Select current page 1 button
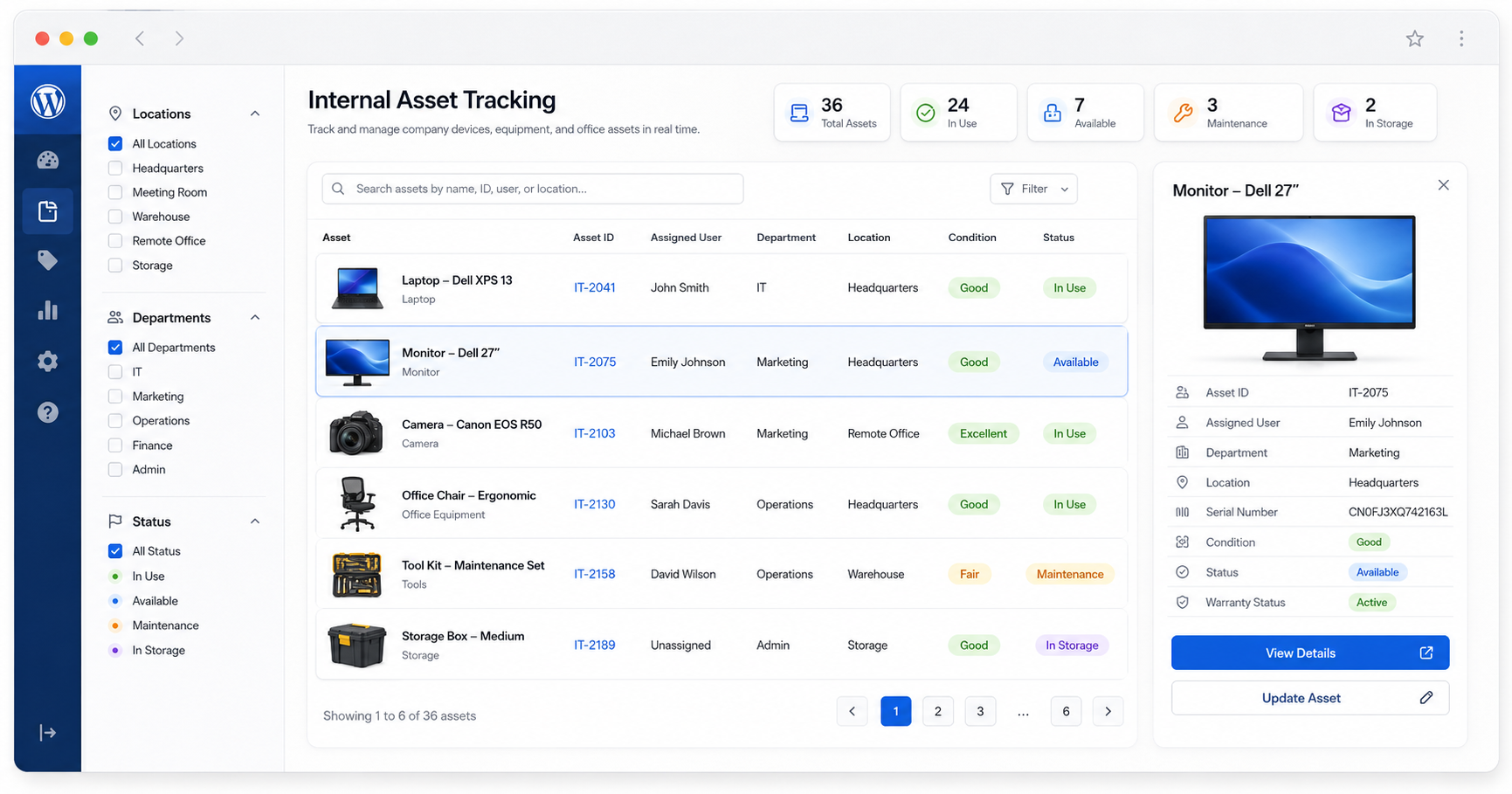The width and height of the screenshot is (1512, 794). (895, 711)
